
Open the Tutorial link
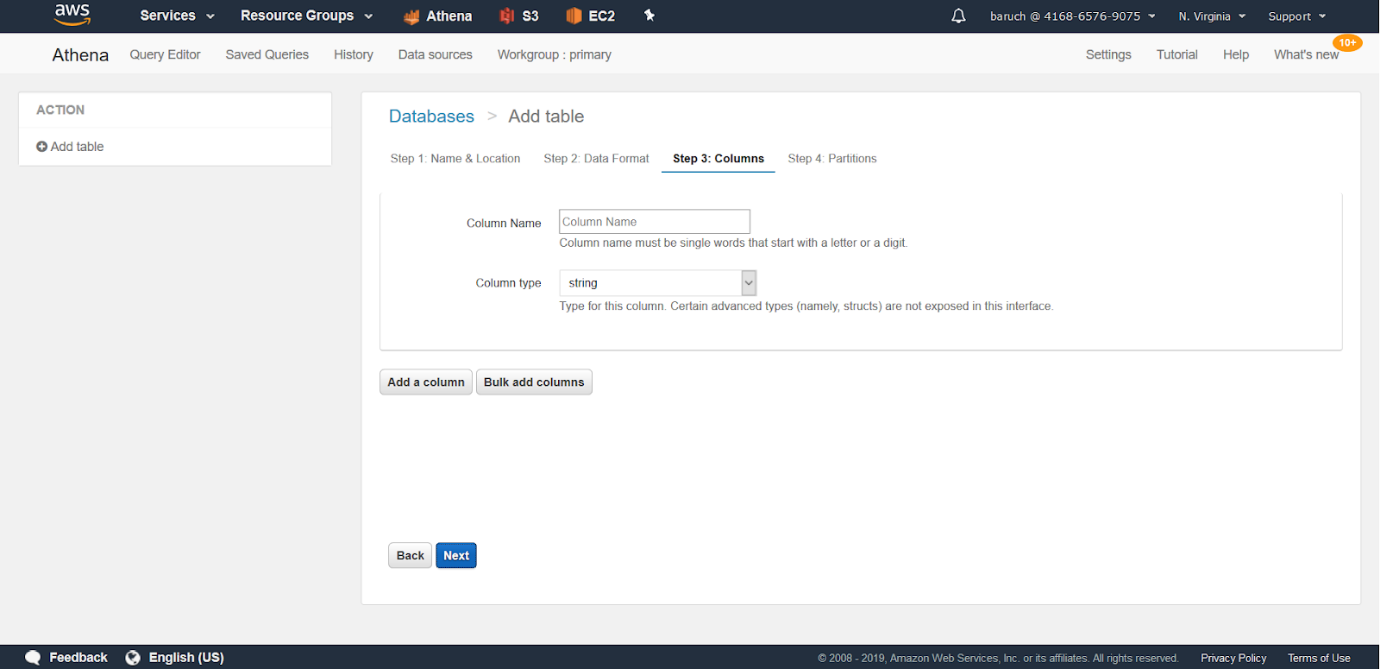click(x=1177, y=55)
